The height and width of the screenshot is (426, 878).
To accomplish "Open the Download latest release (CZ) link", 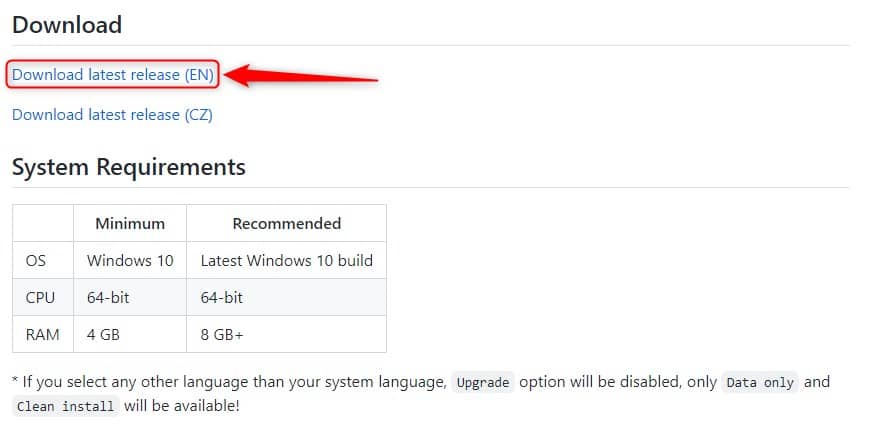I will pos(112,115).
